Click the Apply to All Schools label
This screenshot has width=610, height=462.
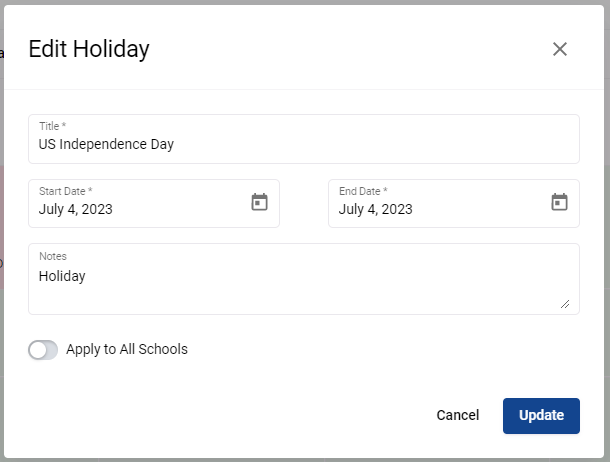tap(127, 349)
